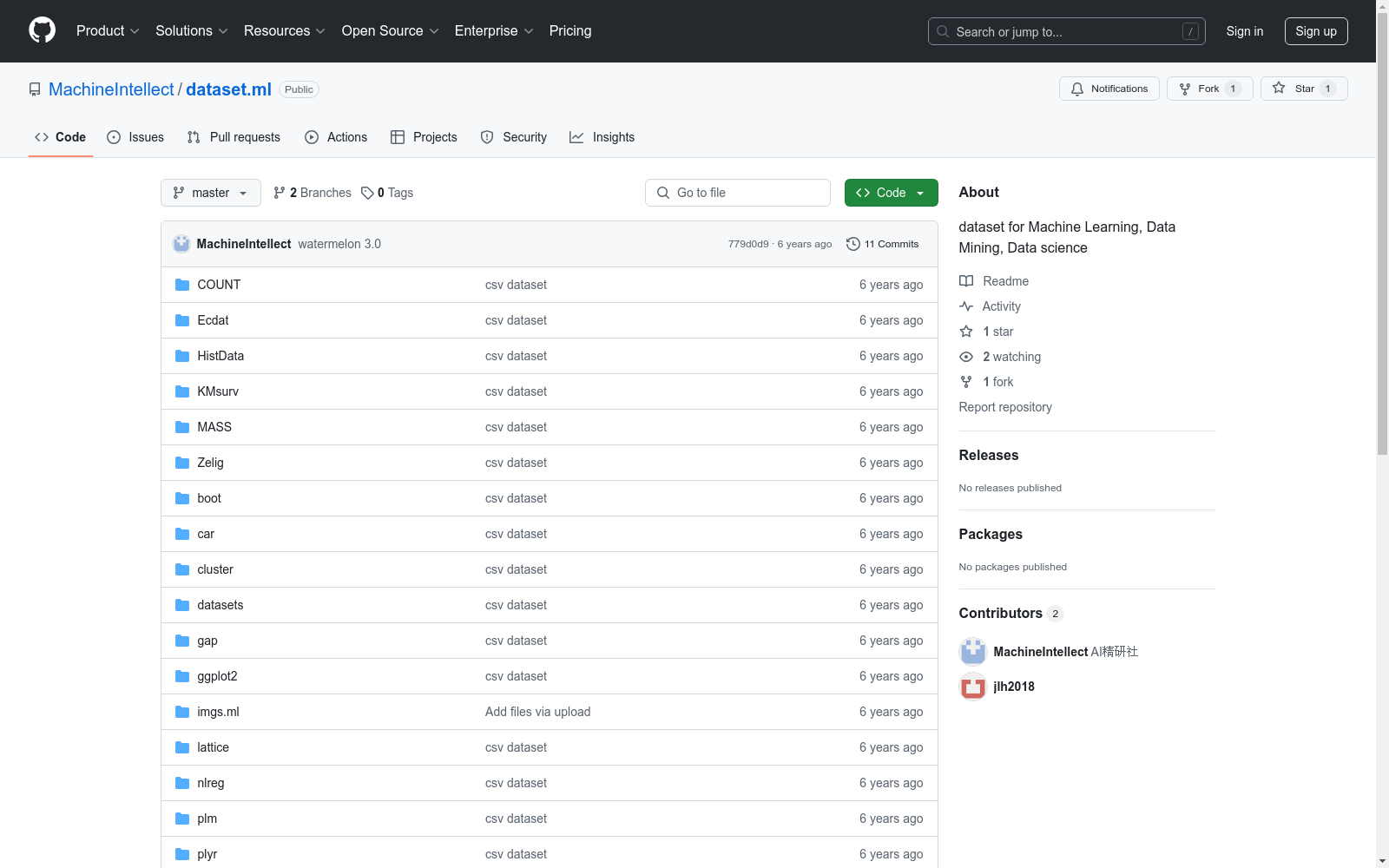1389x868 pixels.
Task: Click the eye icon beside 2 watching
Action: coord(966,357)
